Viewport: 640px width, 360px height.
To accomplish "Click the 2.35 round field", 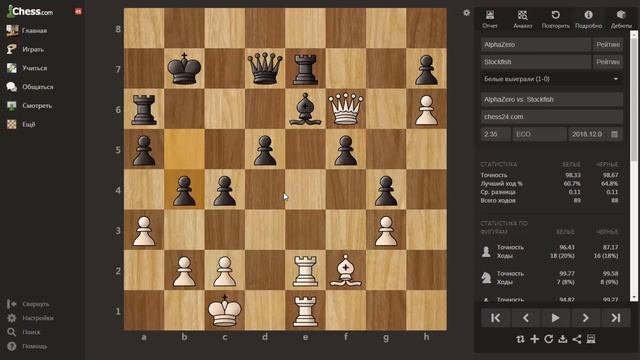I will point(495,134).
